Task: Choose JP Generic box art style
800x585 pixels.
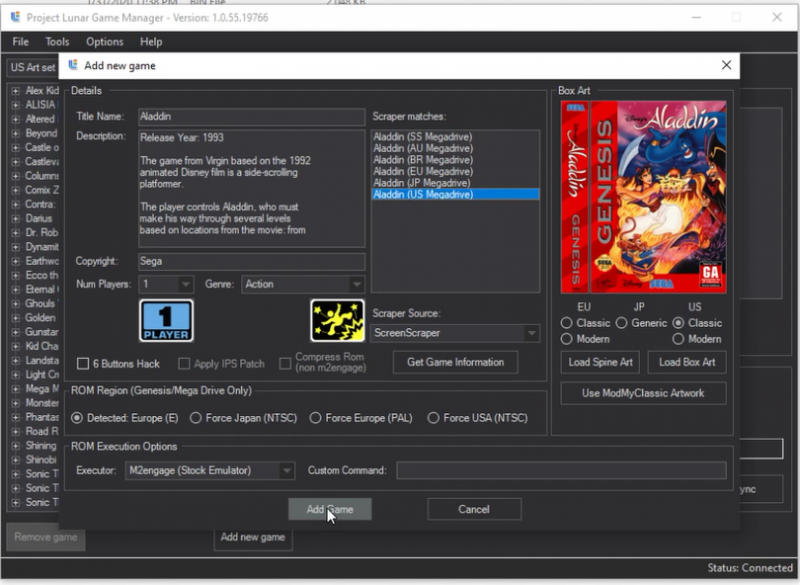Action: [621, 323]
